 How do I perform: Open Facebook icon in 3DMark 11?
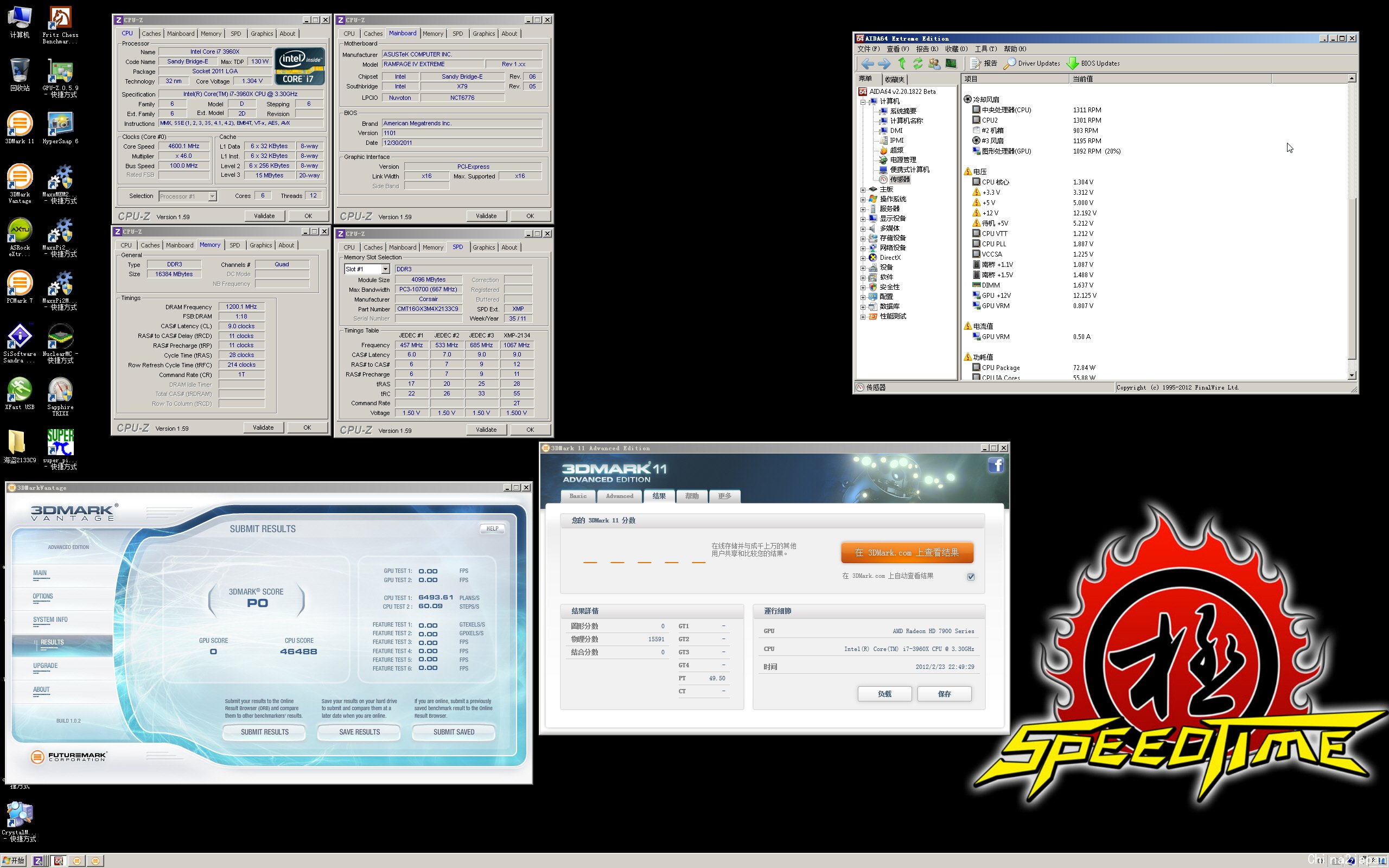[996, 465]
